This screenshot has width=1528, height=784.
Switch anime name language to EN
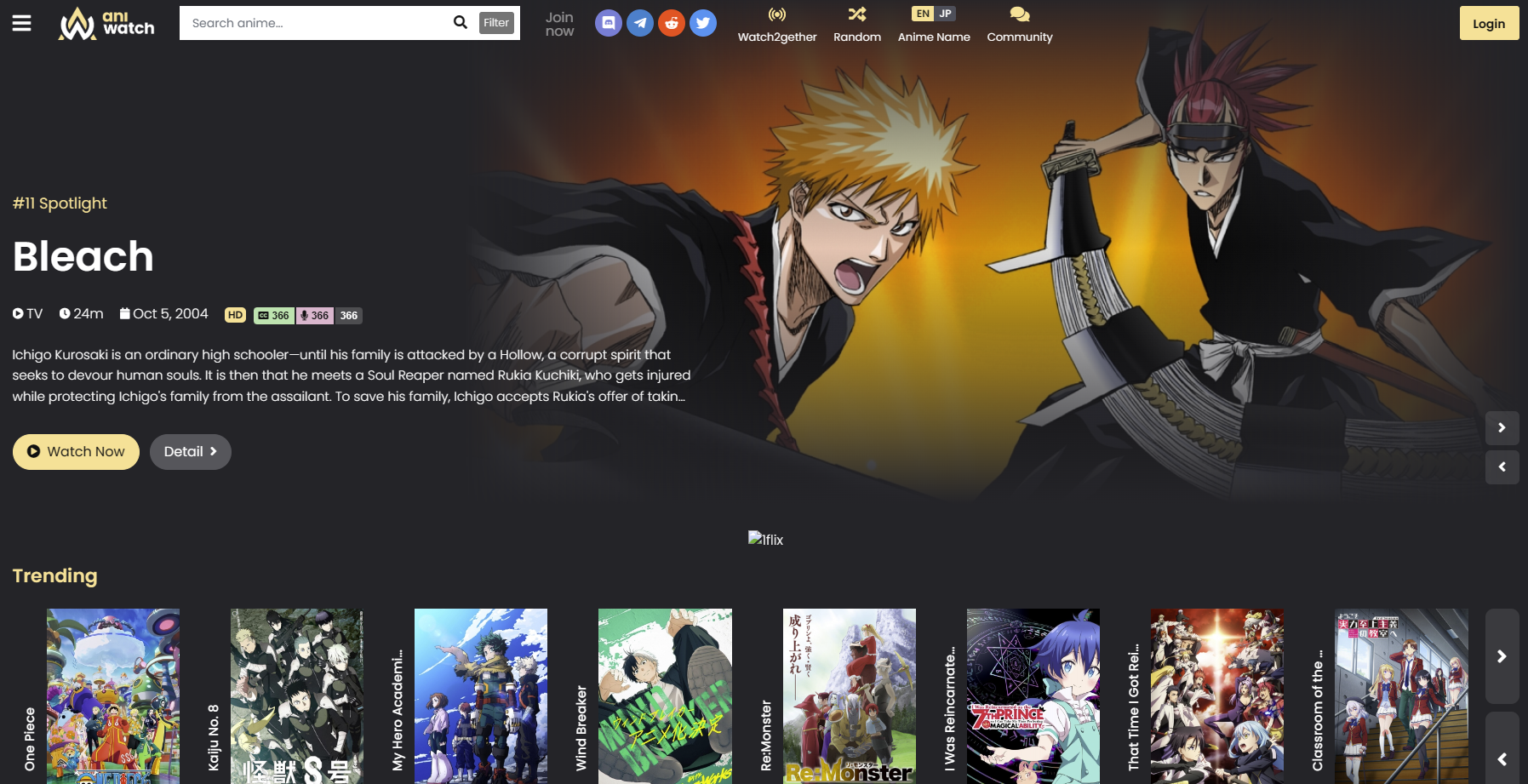tap(923, 14)
